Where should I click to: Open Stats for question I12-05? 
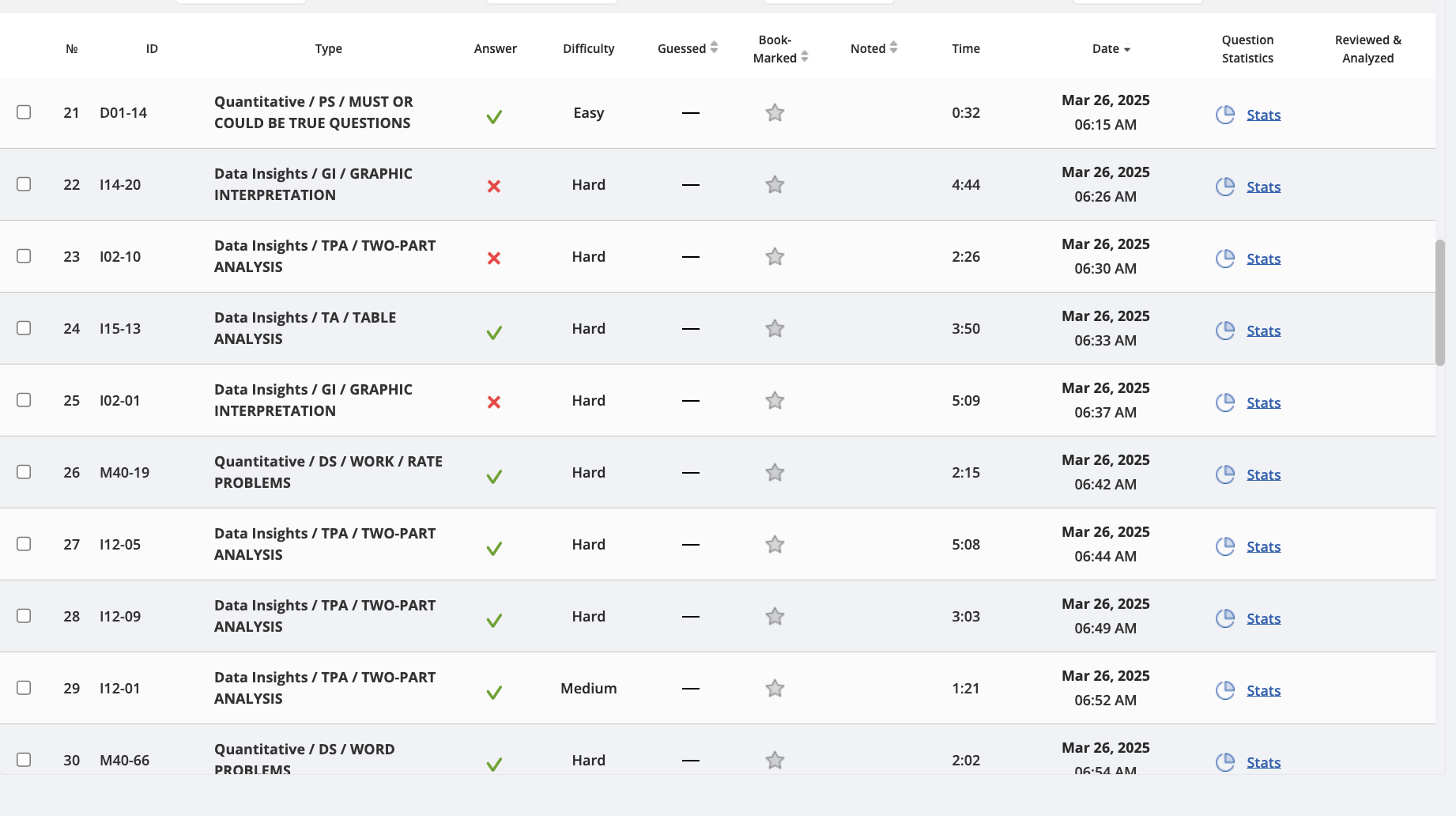pyautogui.click(x=1263, y=546)
